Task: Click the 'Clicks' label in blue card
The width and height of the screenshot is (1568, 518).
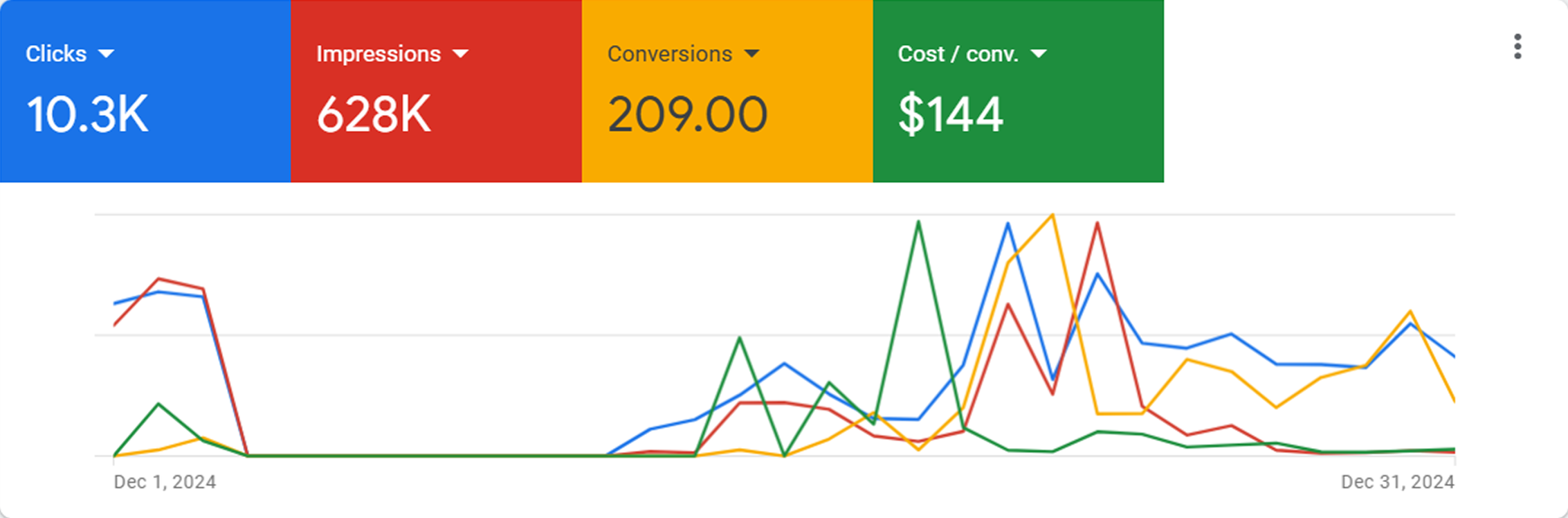Action: click(56, 54)
